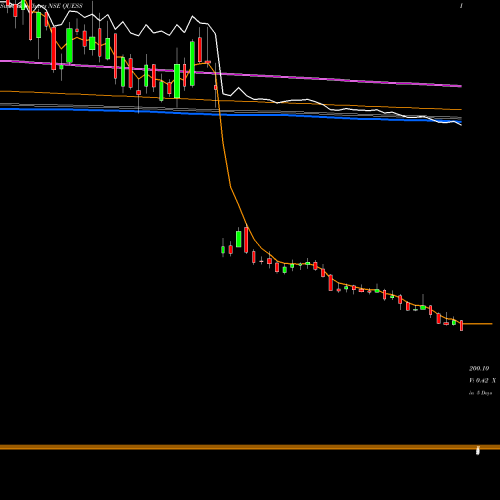Select the tall green candle after the gap-down
This screenshot has width=500, height=500.
(x=239, y=238)
